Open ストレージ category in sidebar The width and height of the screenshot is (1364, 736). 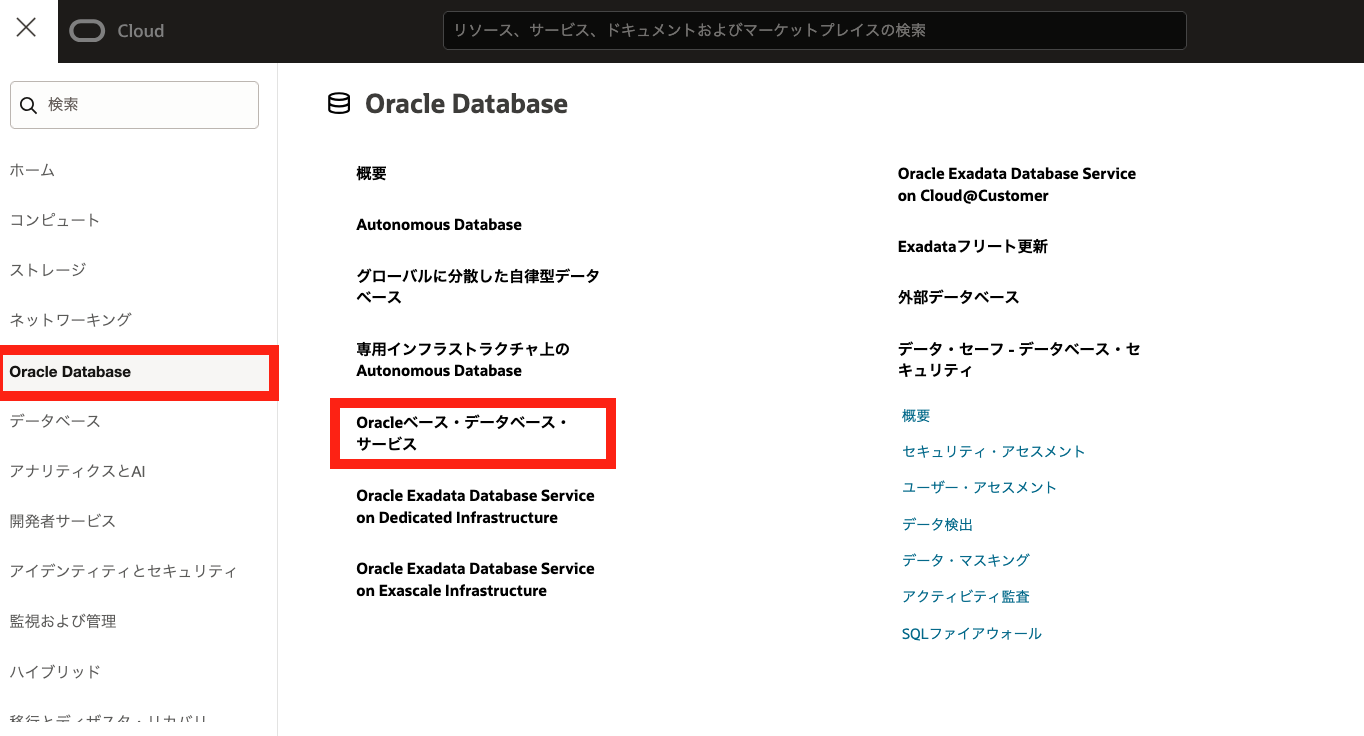pyautogui.click(x=48, y=270)
